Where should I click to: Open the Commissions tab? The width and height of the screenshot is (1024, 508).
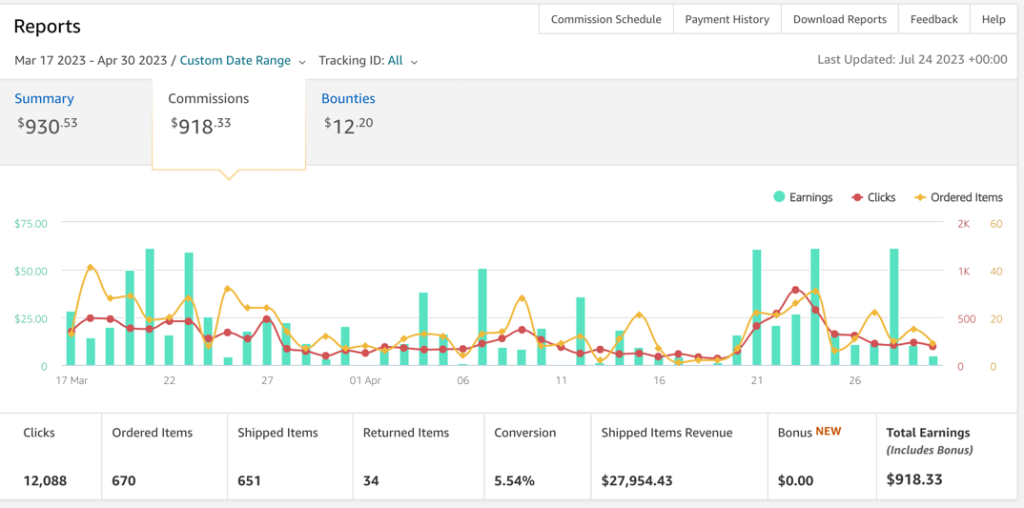[x=208, y=99]
